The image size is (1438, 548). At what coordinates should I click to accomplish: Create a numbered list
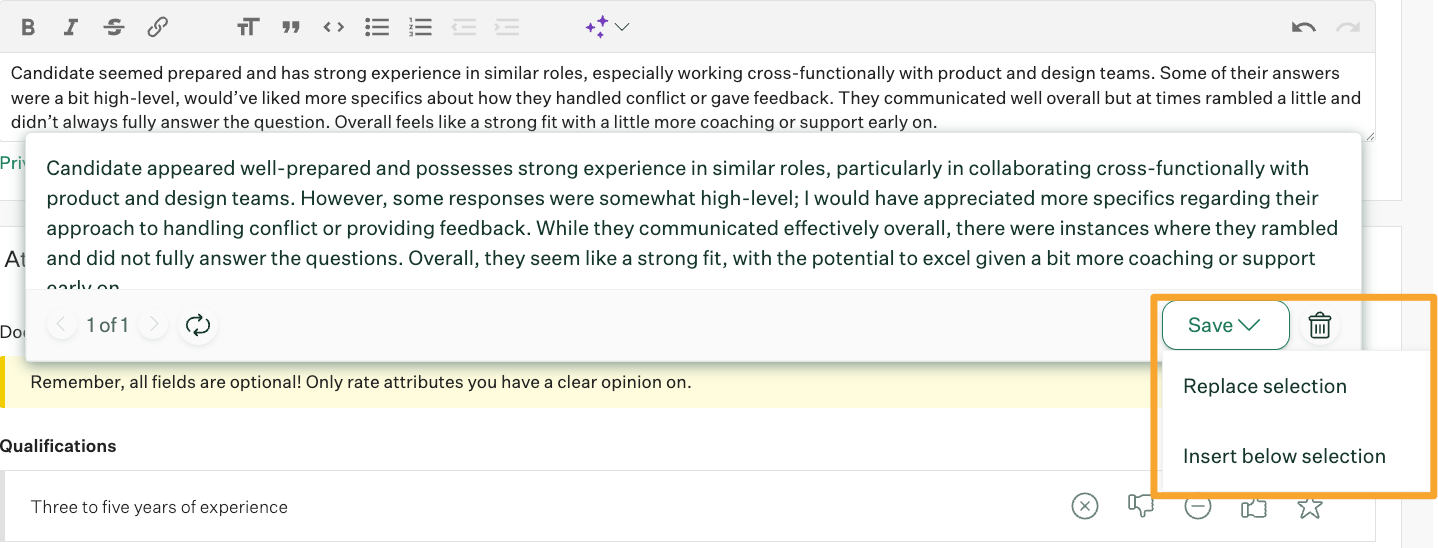420,27
